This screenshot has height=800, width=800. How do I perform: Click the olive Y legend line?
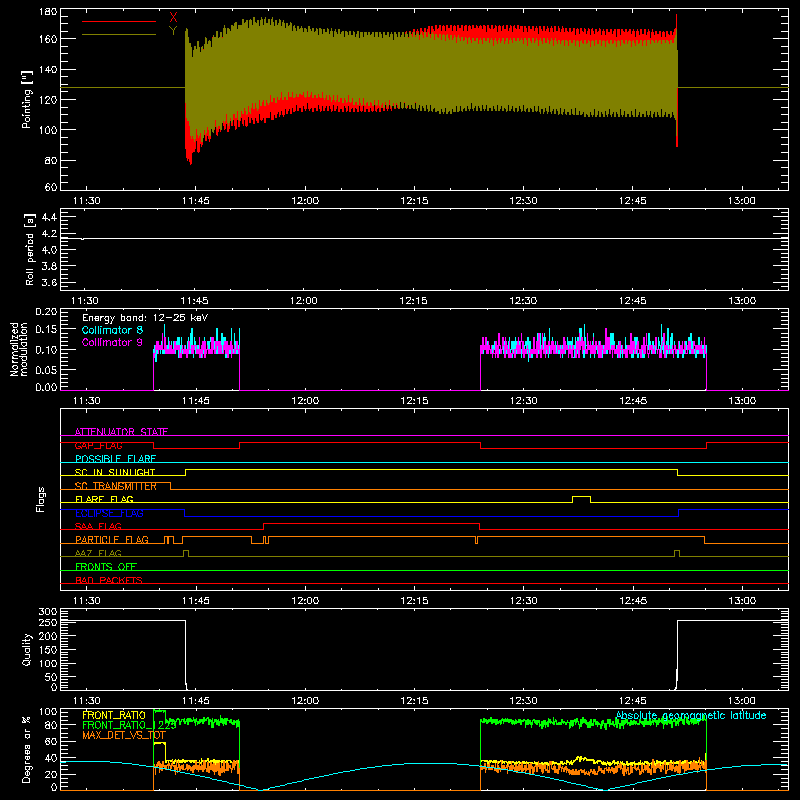[118, 34]
